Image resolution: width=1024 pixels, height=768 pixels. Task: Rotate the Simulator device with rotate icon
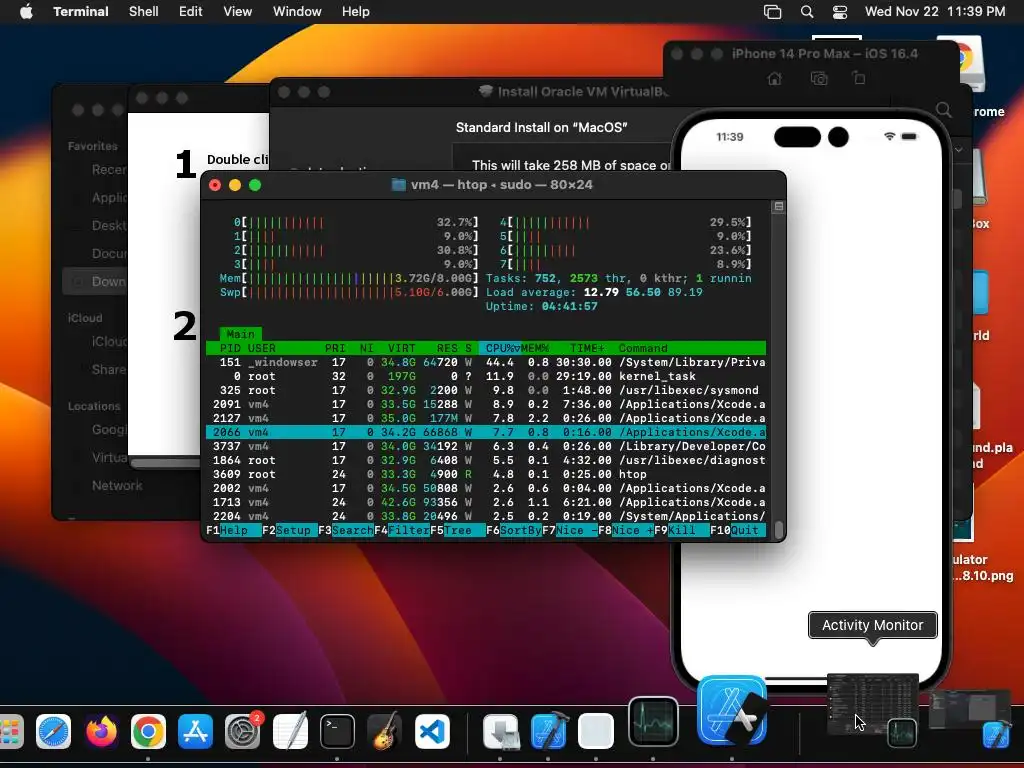[x=859, y=79]
